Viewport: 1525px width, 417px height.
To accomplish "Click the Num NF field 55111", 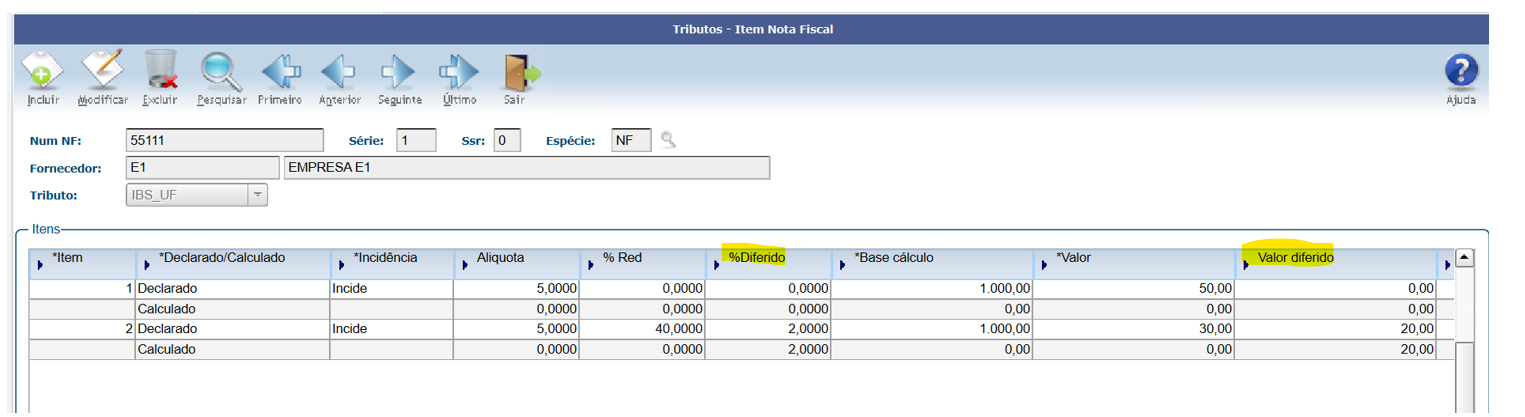I will tap(225, 140).
